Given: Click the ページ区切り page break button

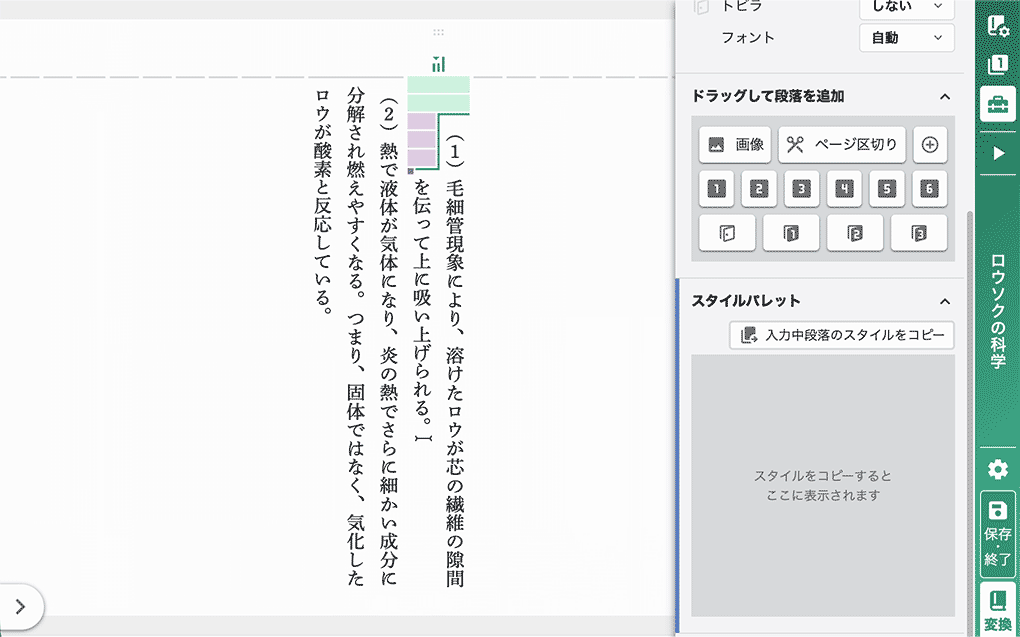Looking at the screenshot, I should (x=842, y=144).
